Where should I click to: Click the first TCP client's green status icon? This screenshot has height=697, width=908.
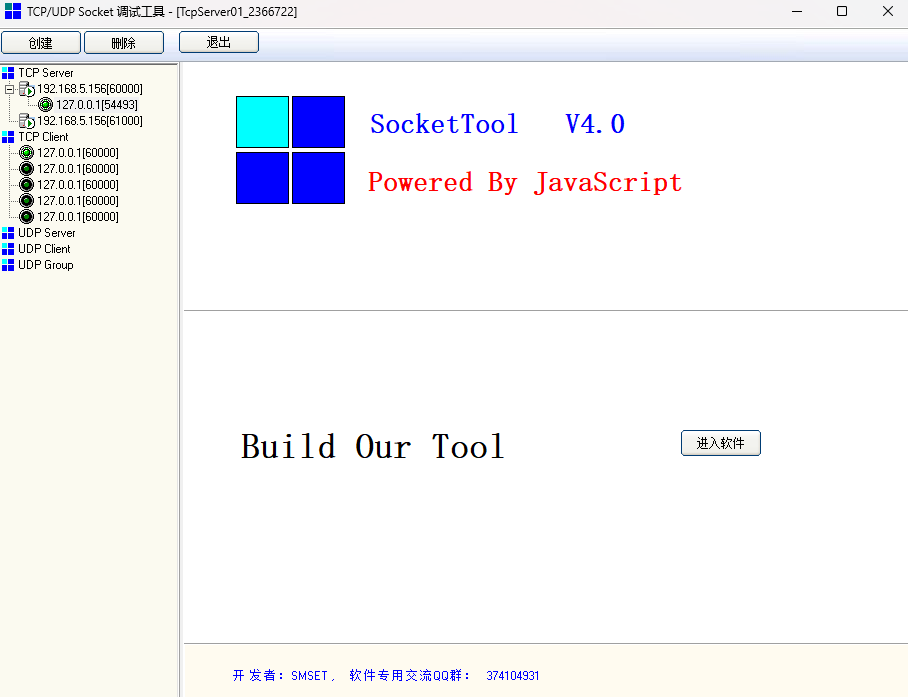(27, 153)
